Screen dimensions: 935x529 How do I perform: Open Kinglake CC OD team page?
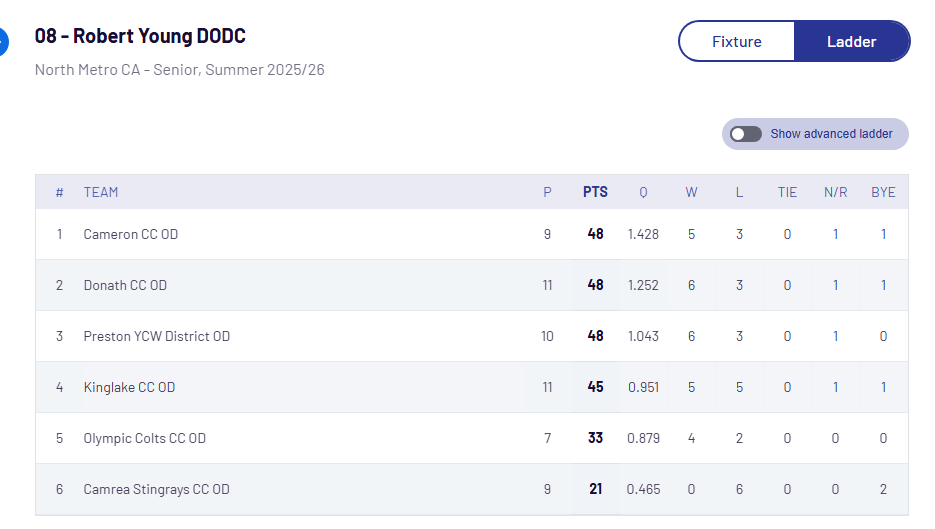[129, 387]
